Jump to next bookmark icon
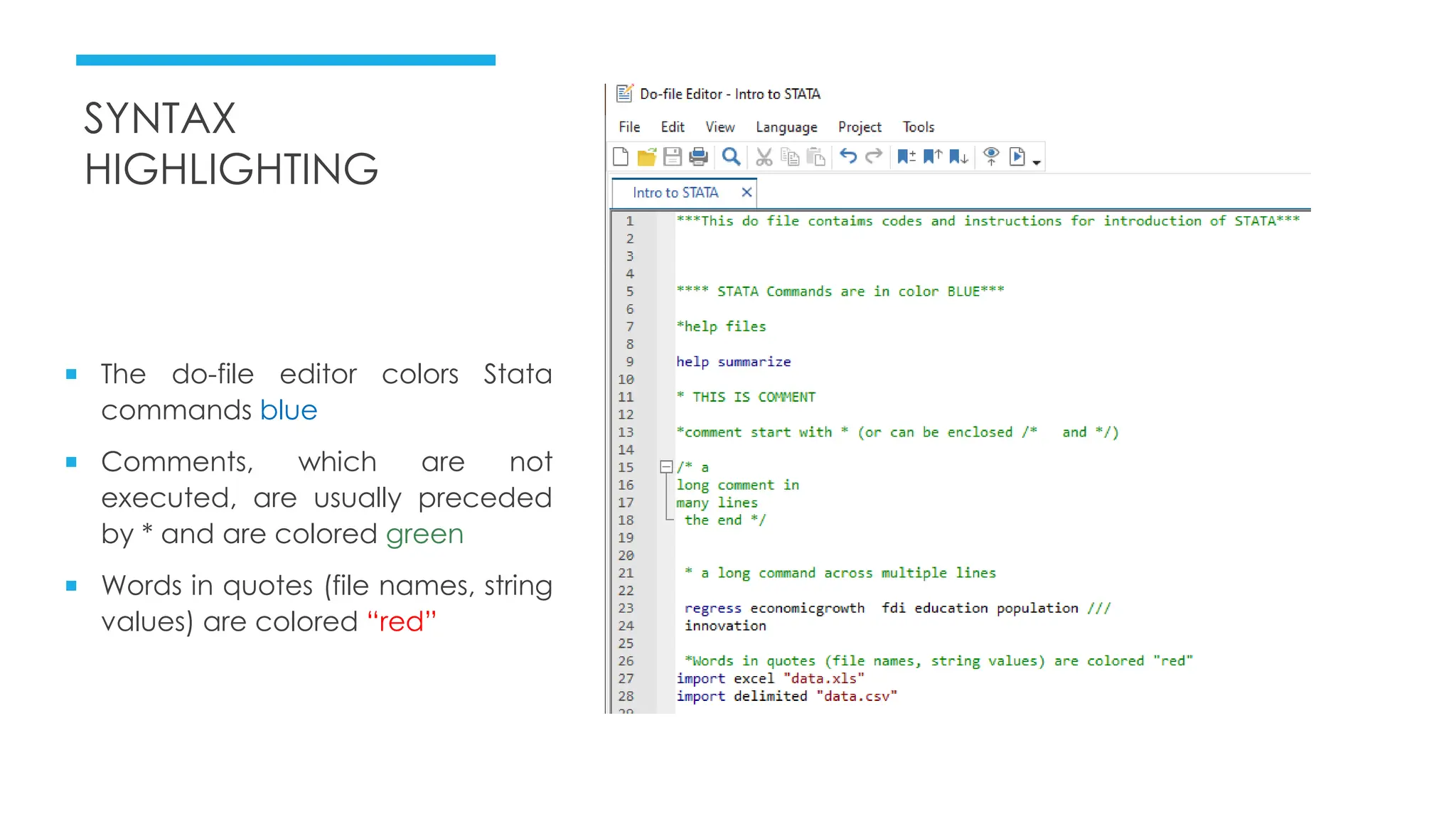The width and height of the screenshot is (1456, 819). pyautogui.click(x=958, y=156)
